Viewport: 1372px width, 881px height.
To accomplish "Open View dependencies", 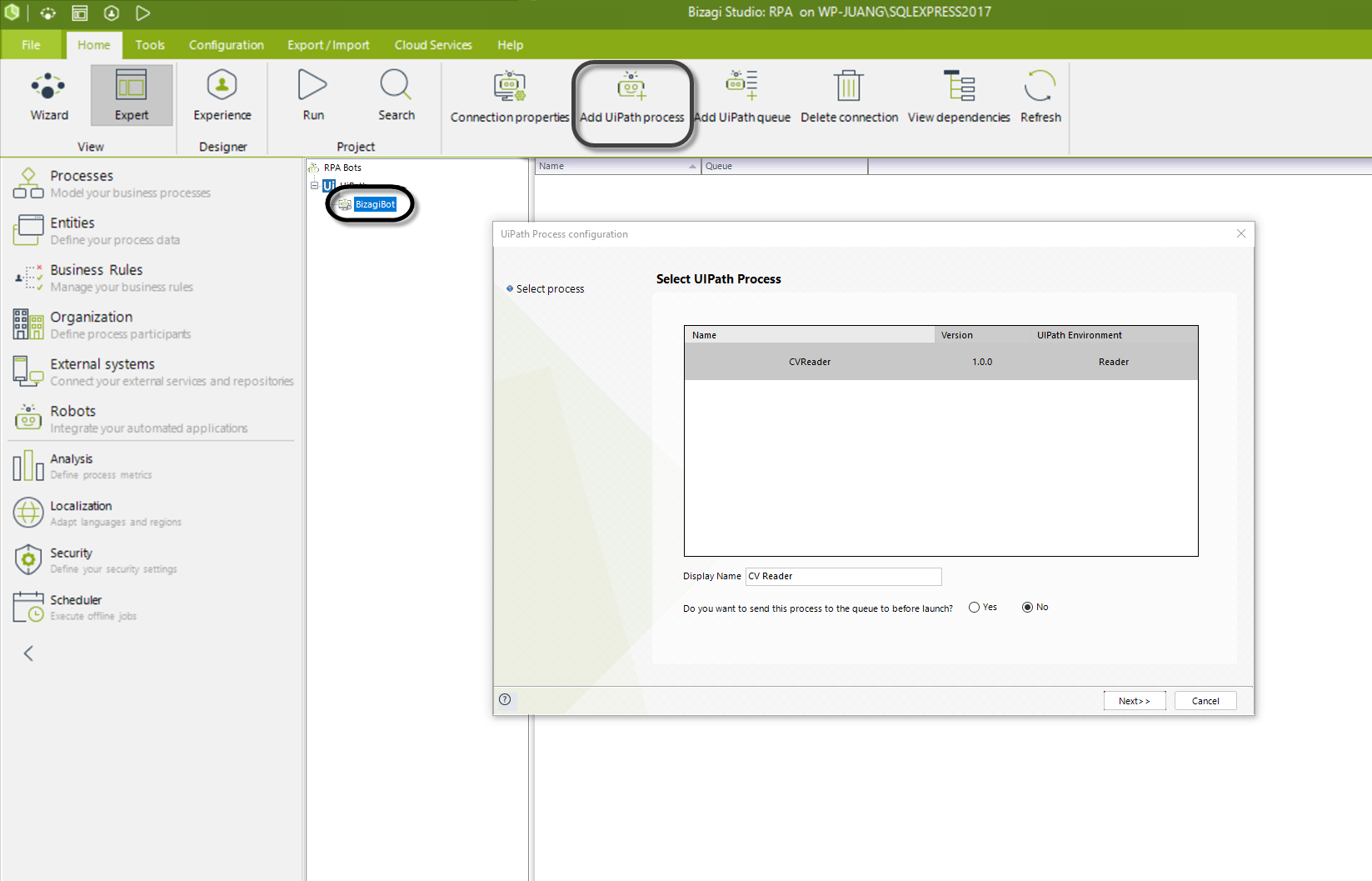I will pos(959,98).
